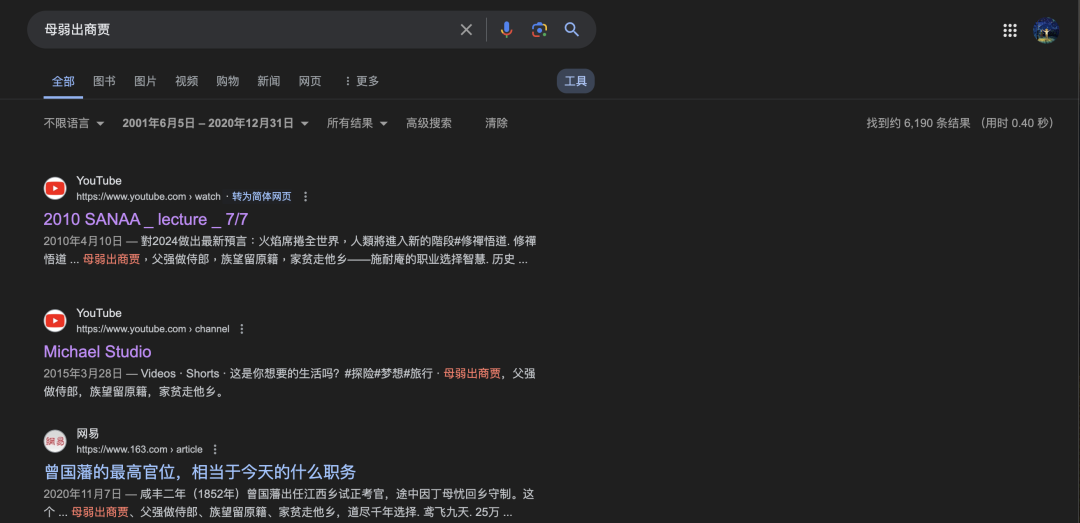The height and width of the screenshot is (523, 1080).
Task: Click result count text 找到约 6,190 条结果
Action: pyautogui.click(x=918, y=123)
